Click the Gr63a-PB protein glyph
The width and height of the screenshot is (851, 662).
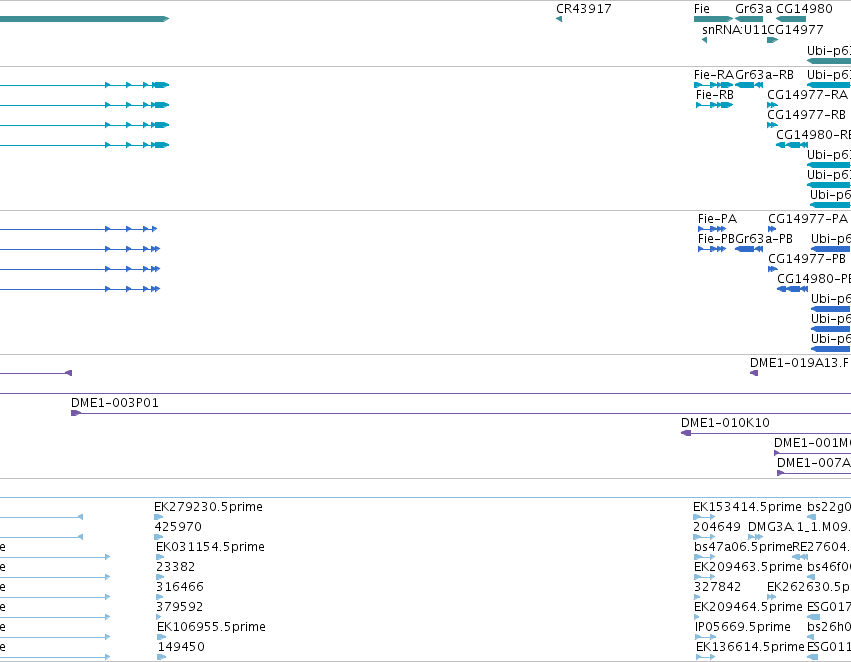(748, 249)
